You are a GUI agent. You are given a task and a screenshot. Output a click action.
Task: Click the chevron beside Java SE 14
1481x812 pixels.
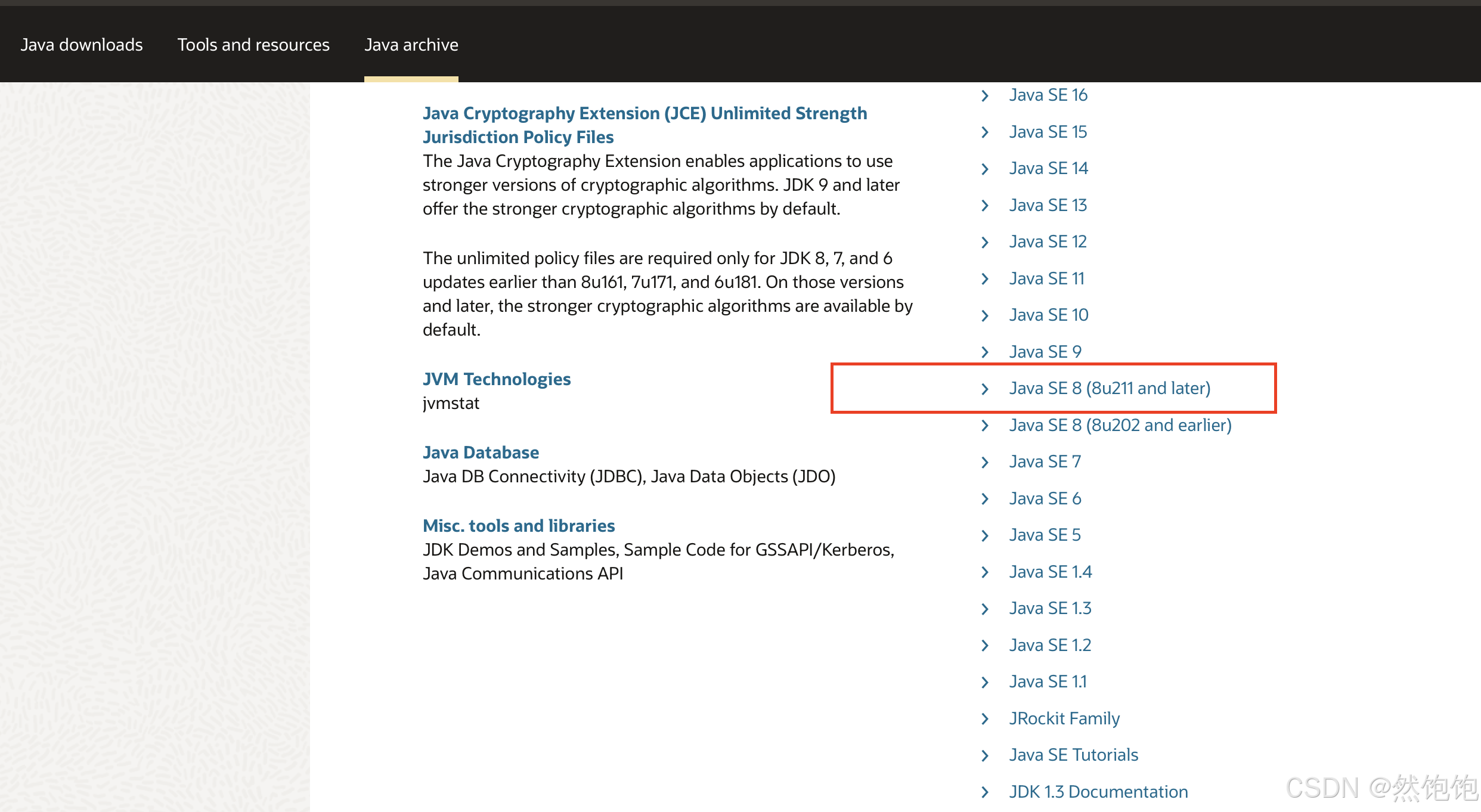985,169
